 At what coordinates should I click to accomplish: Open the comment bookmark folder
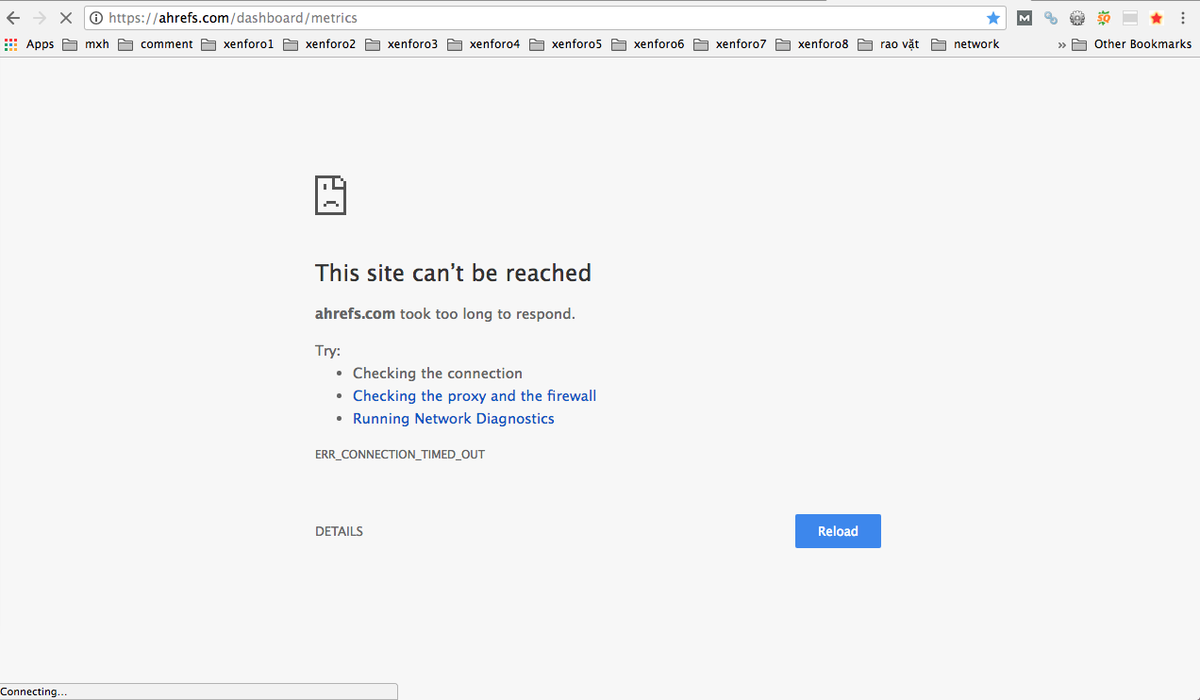coord(155,44)
